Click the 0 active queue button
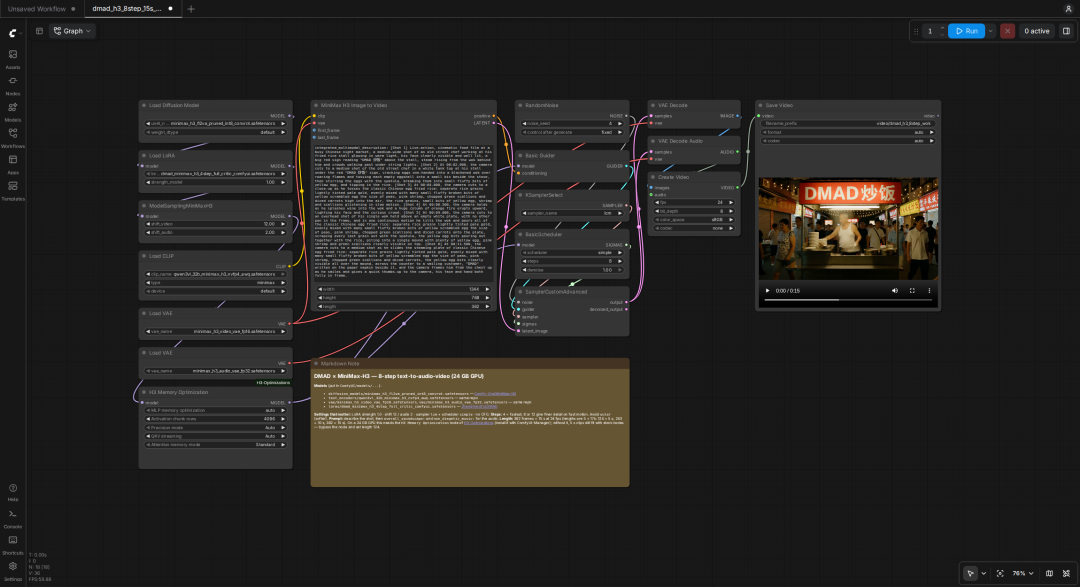Image resolution: width=1080 pixels, height=587 pixels. 1037,31
